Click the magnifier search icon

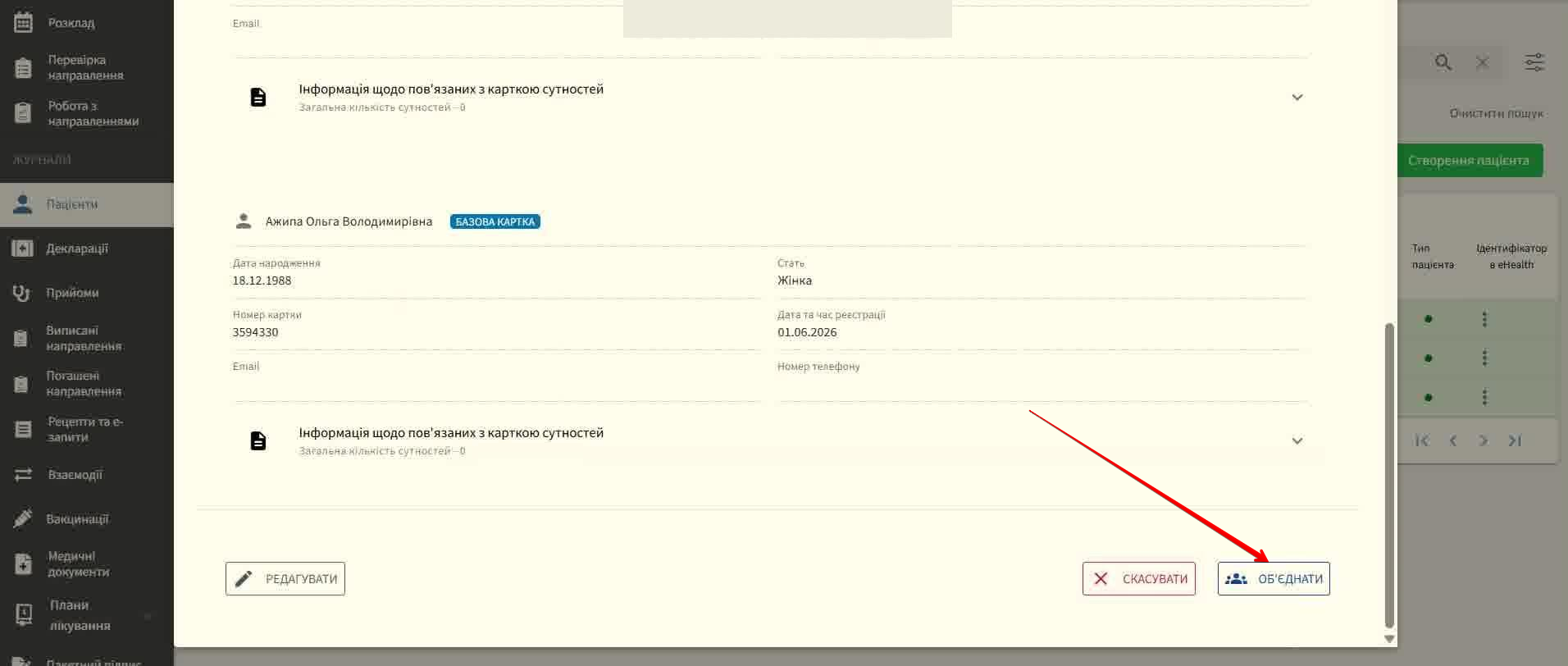(x=1443, y=62)
